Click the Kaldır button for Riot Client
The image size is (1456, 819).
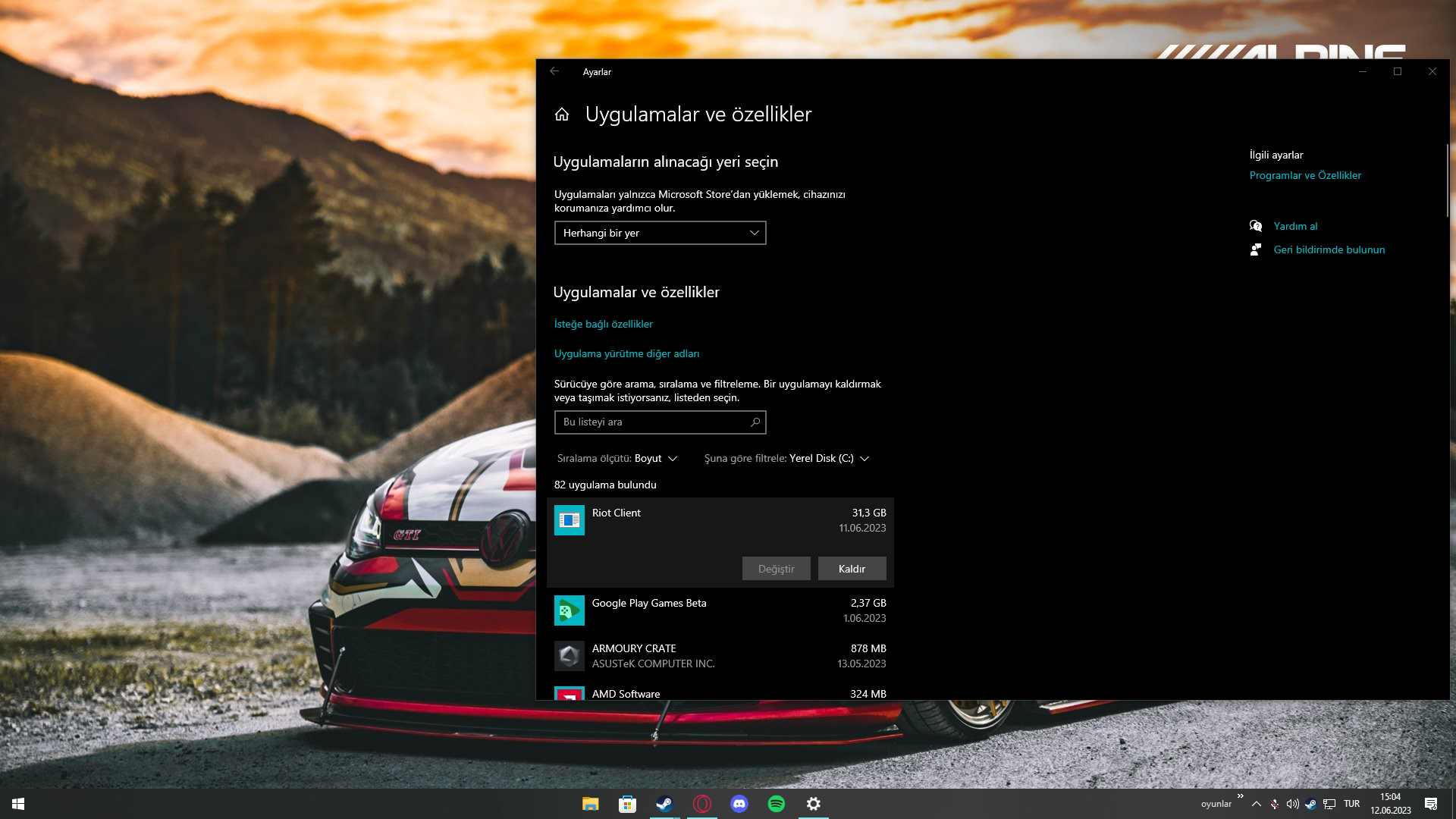pyautogui.click(x=852, y=569)
